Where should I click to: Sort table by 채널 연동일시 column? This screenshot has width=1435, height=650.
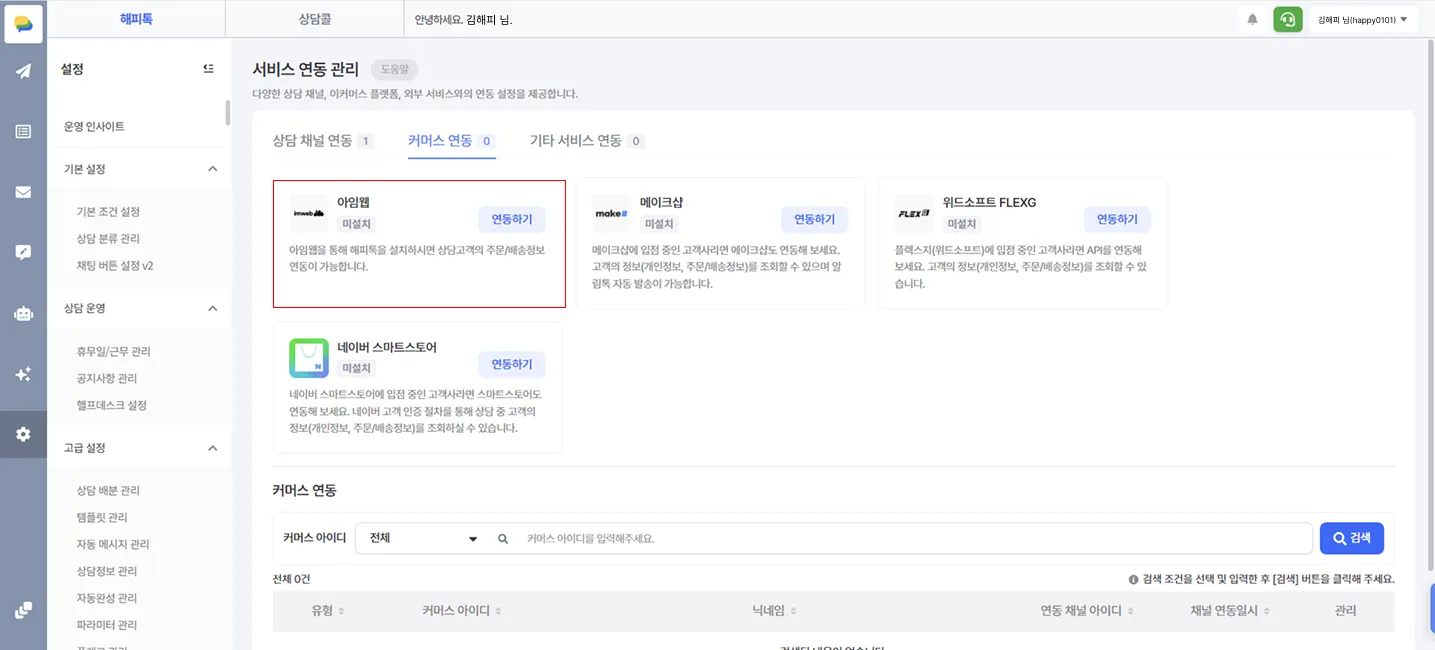click(1266, 611)
